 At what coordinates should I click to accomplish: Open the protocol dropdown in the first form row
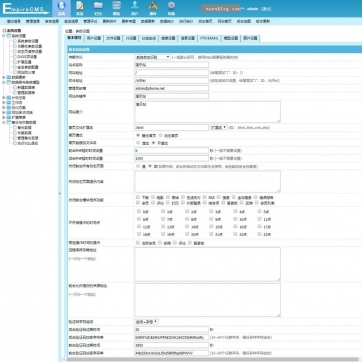(x=153, y=57)
